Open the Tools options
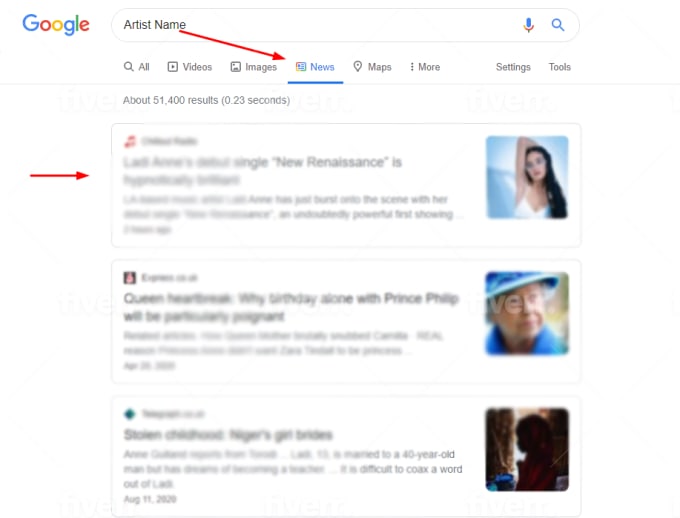This screenshot has width=680, height=518. [x=559, y=67]
